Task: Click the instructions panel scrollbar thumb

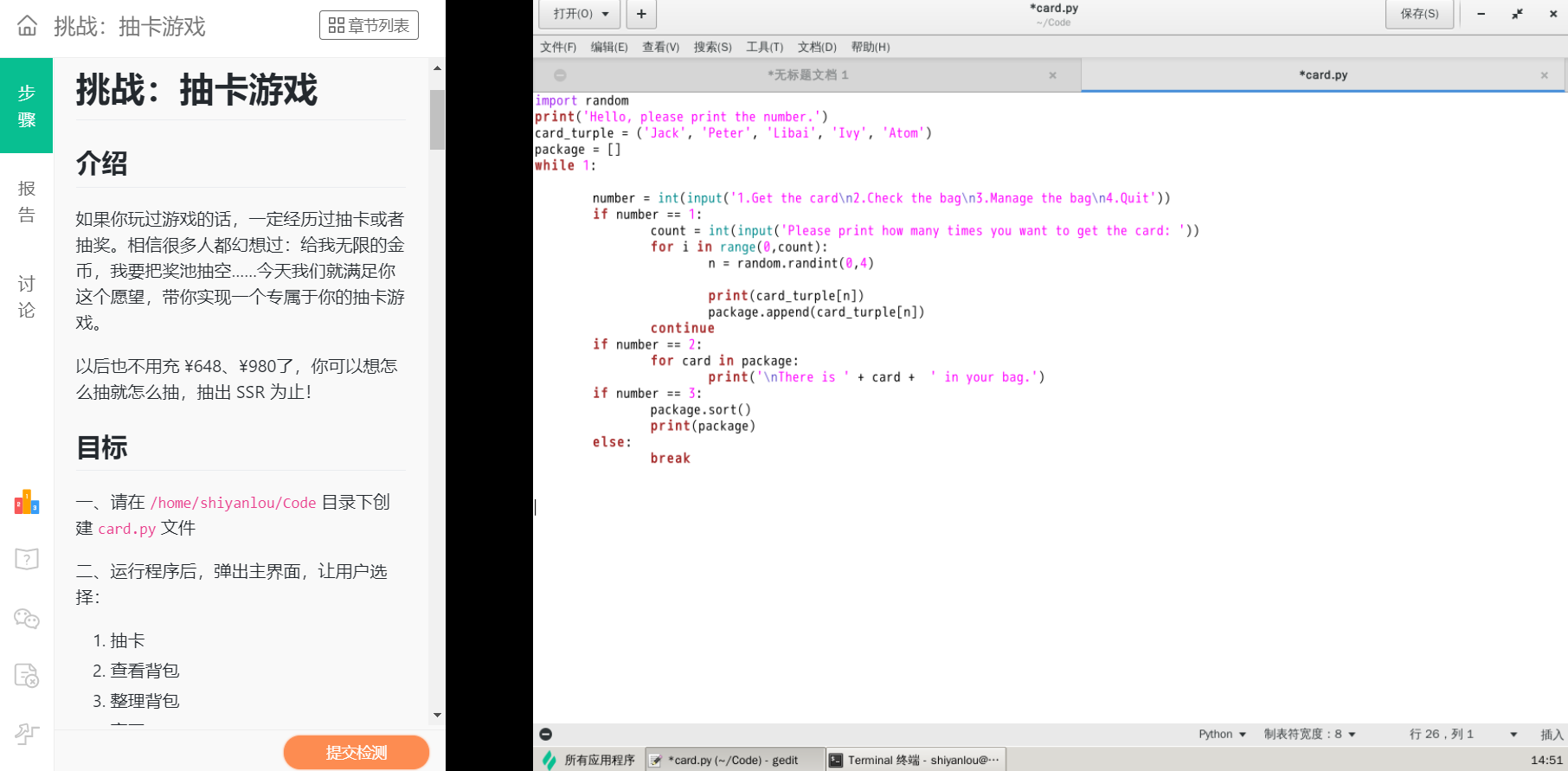Action: (437, 119)
